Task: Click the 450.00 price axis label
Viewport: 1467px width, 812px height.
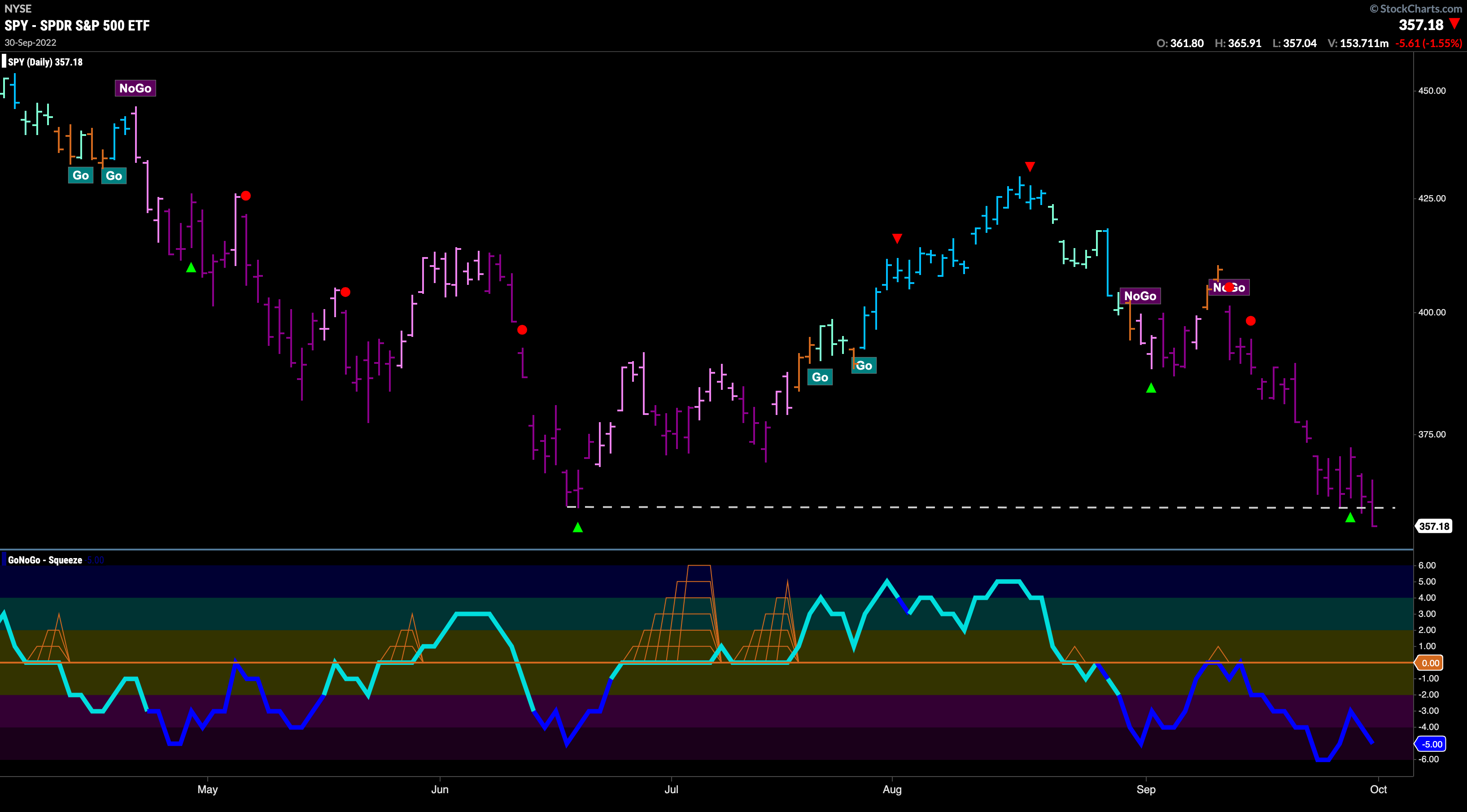Action: point(1432,91)
